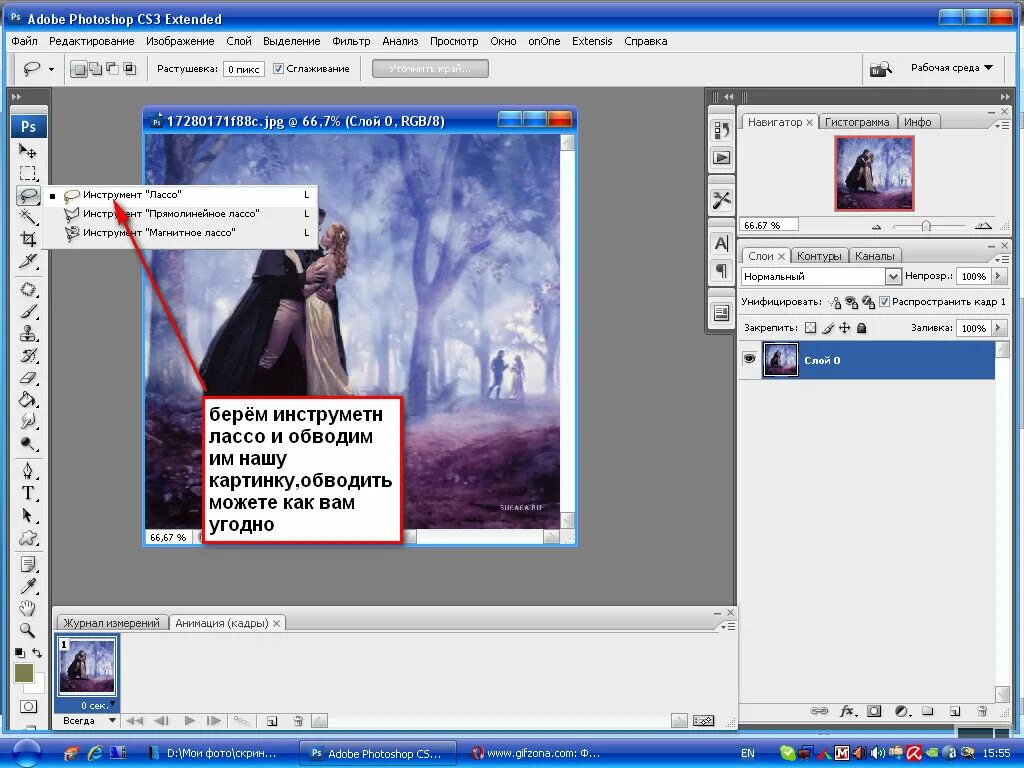Select the Custom Shape tool
This screenshot has height=768, width=1024.
tap(27, 537)
